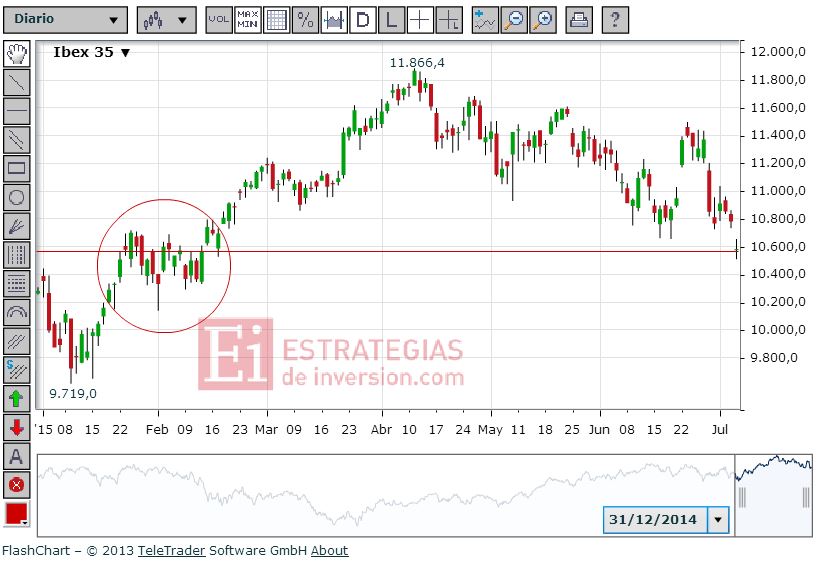Click the 9.719,0 minimum label
The image size is (820, 561).
73,394
